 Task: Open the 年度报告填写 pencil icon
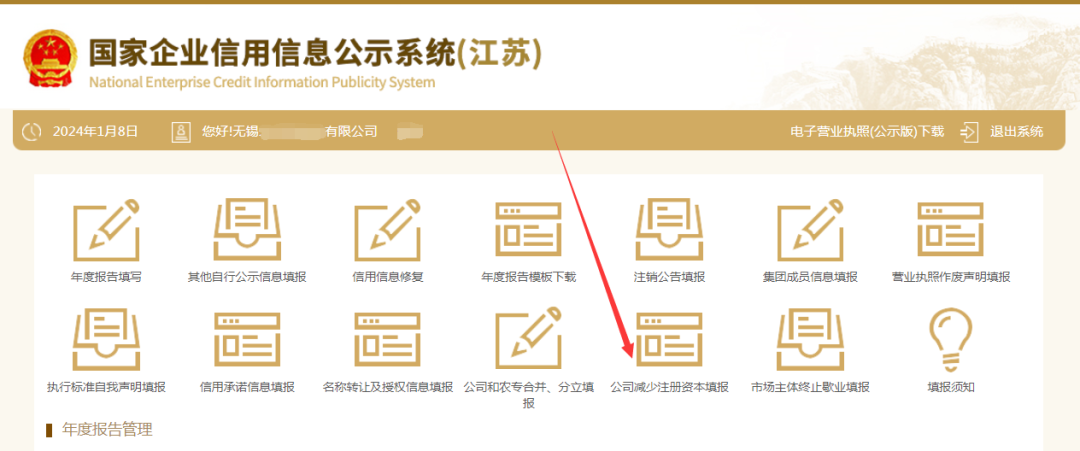[106, 229]
